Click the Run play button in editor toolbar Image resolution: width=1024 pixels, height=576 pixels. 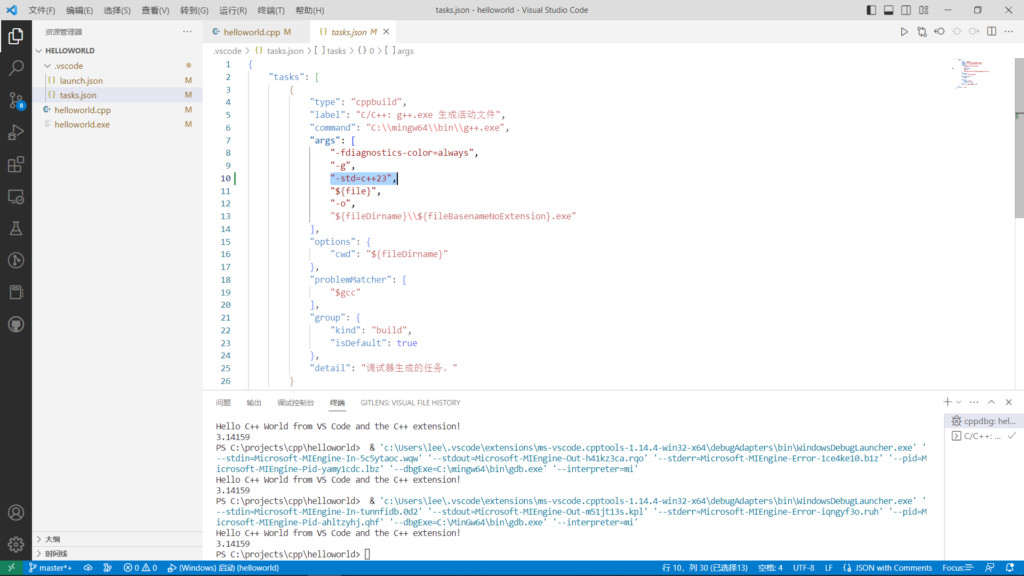[904, 32]
